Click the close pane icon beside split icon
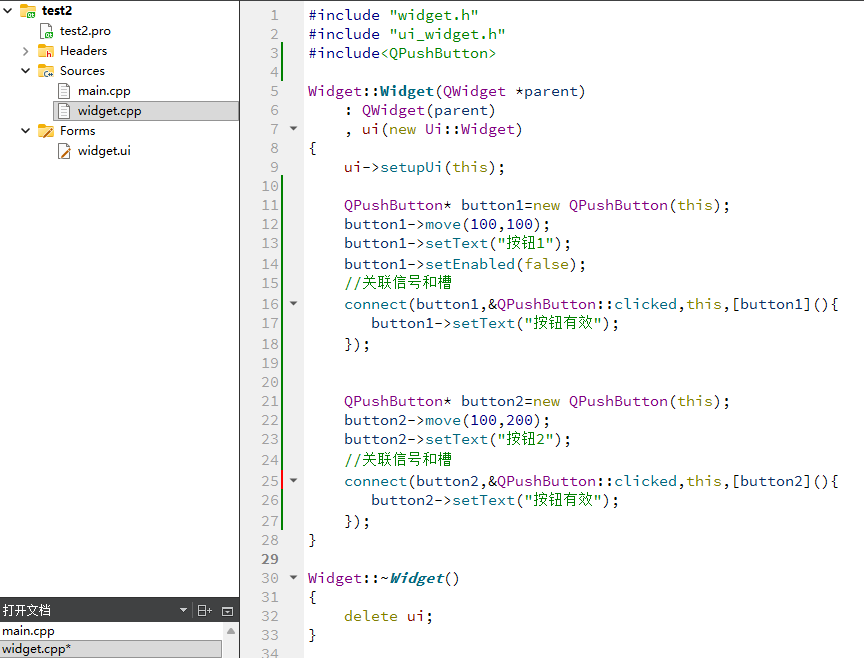This screenshot has height=658, width=864. point(227,611)
